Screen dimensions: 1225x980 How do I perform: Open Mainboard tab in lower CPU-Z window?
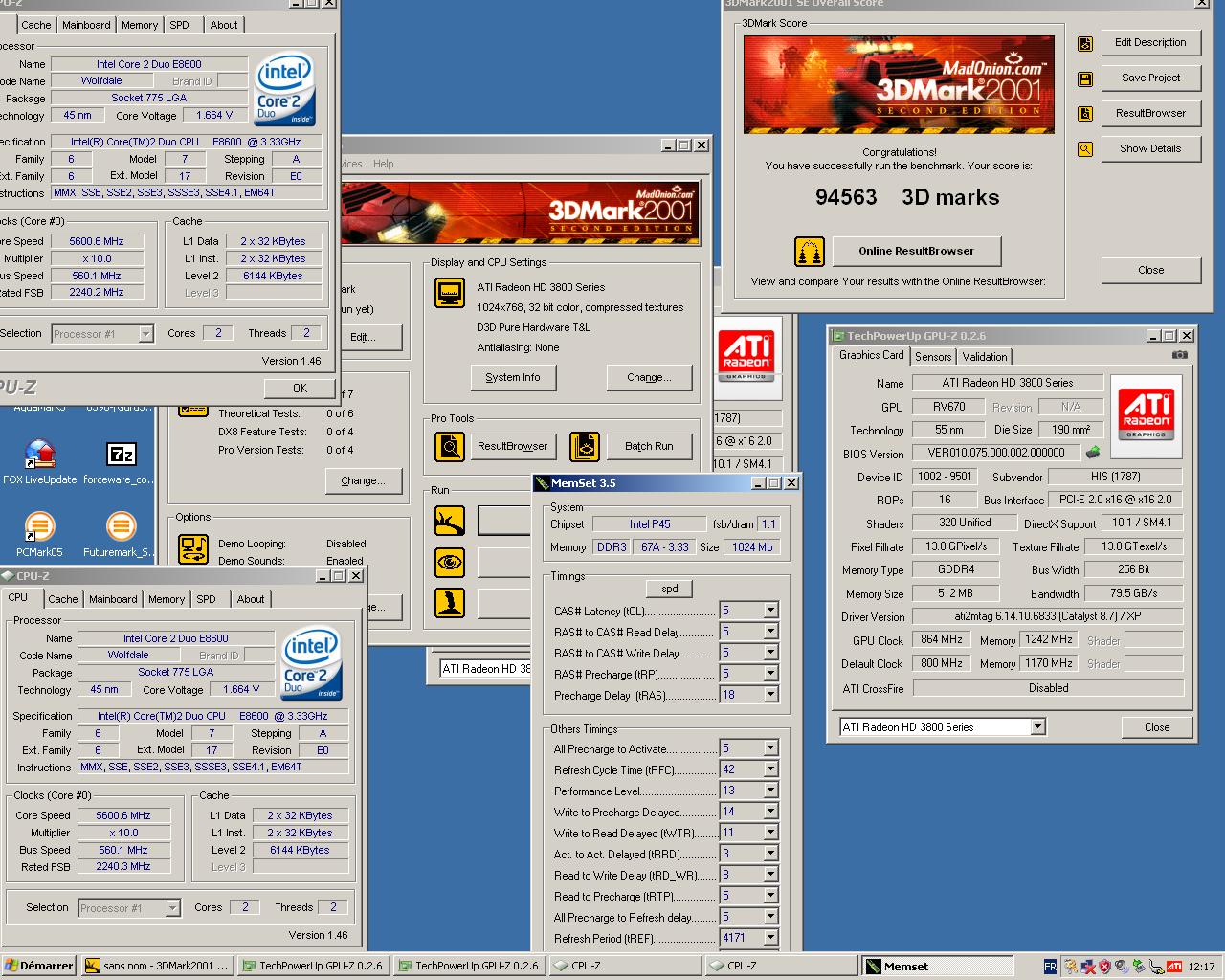[113, 599]
